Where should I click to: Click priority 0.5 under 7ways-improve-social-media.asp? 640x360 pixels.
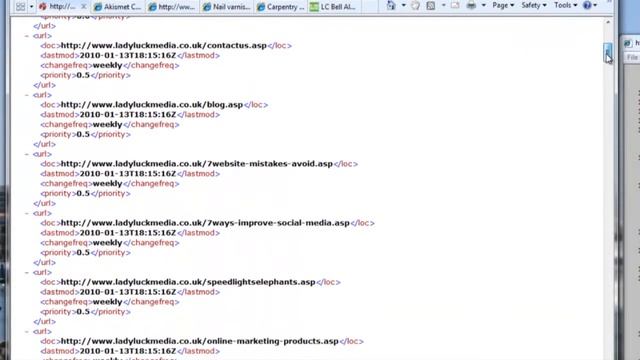(83, 253)
